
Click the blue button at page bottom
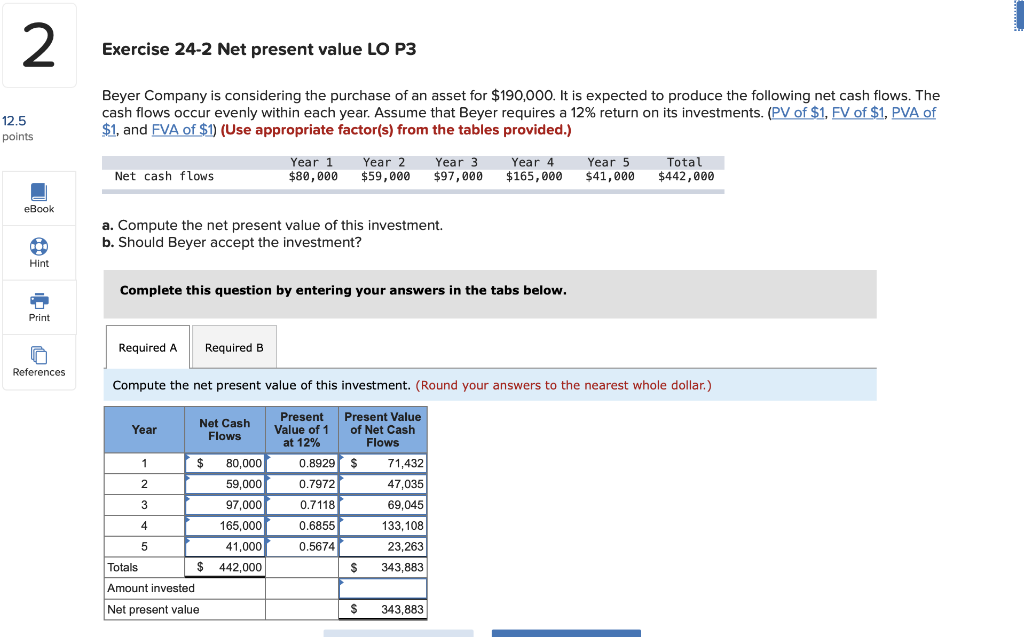(x=566, y=633)
